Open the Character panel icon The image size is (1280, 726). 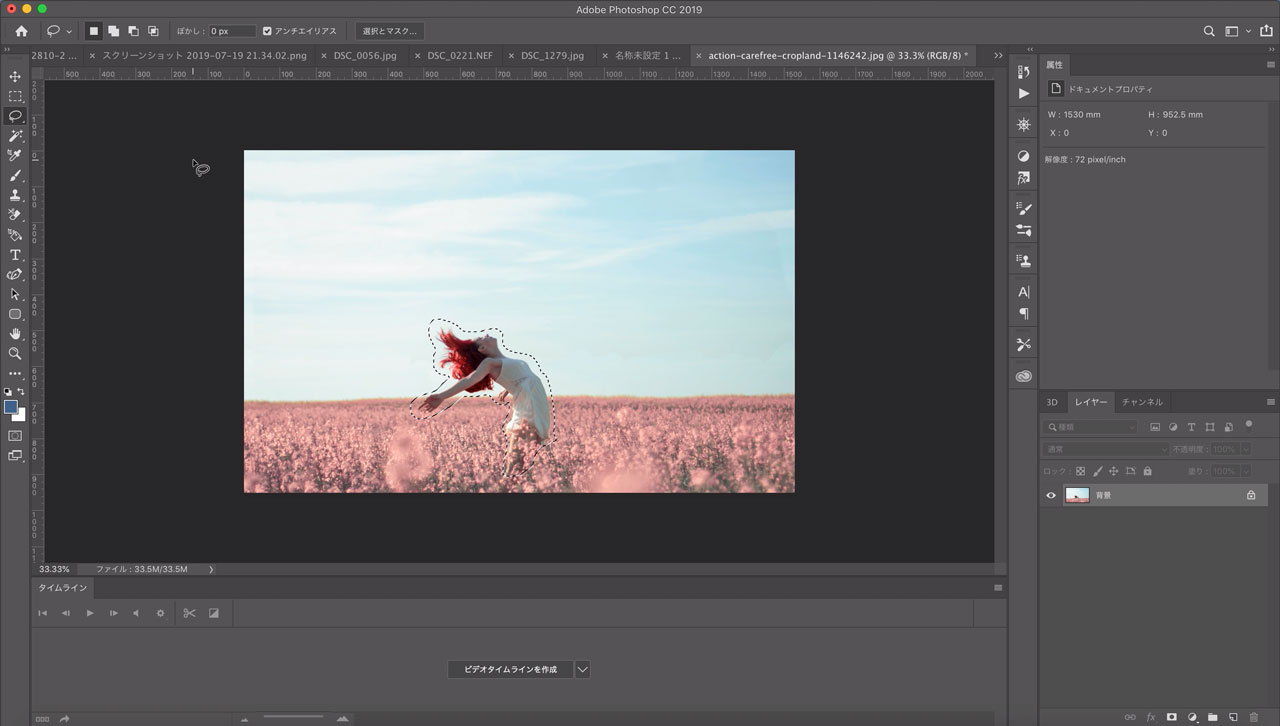(x=1023, y=292)
